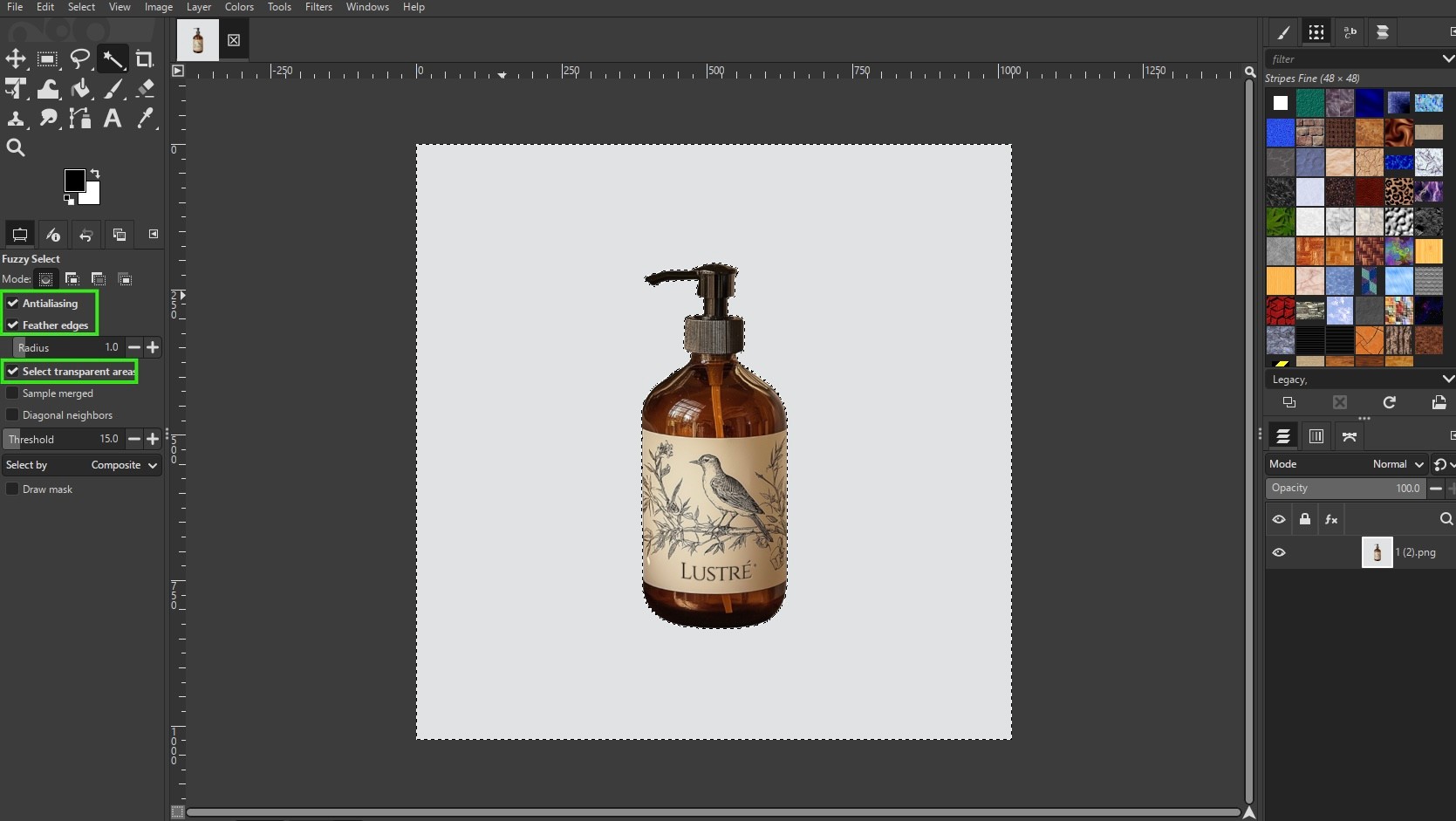The width and height of the screenshot is (1456, 821).
Task: Hide the 1 (2).png layer
Action: (x=1279, y=552)
